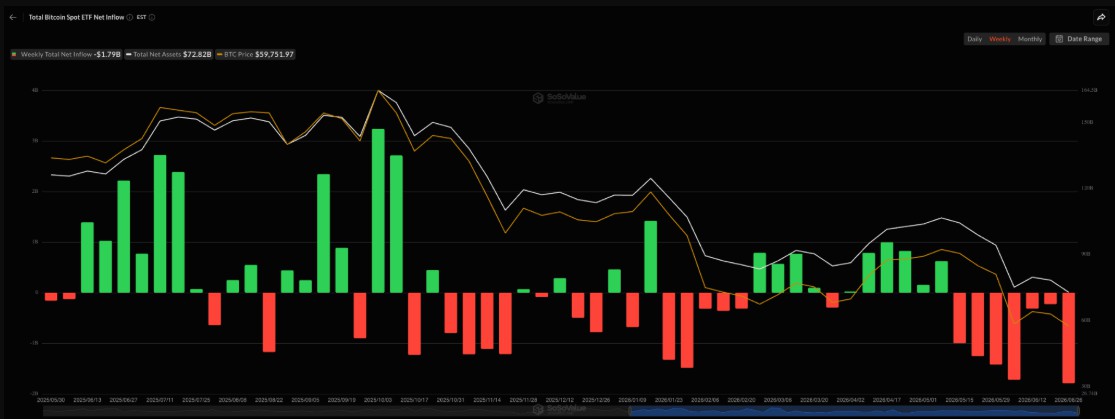The image size is (1115, 419).
Task: Click the 2025/07/11 date label
Action: tap(160, 401)
